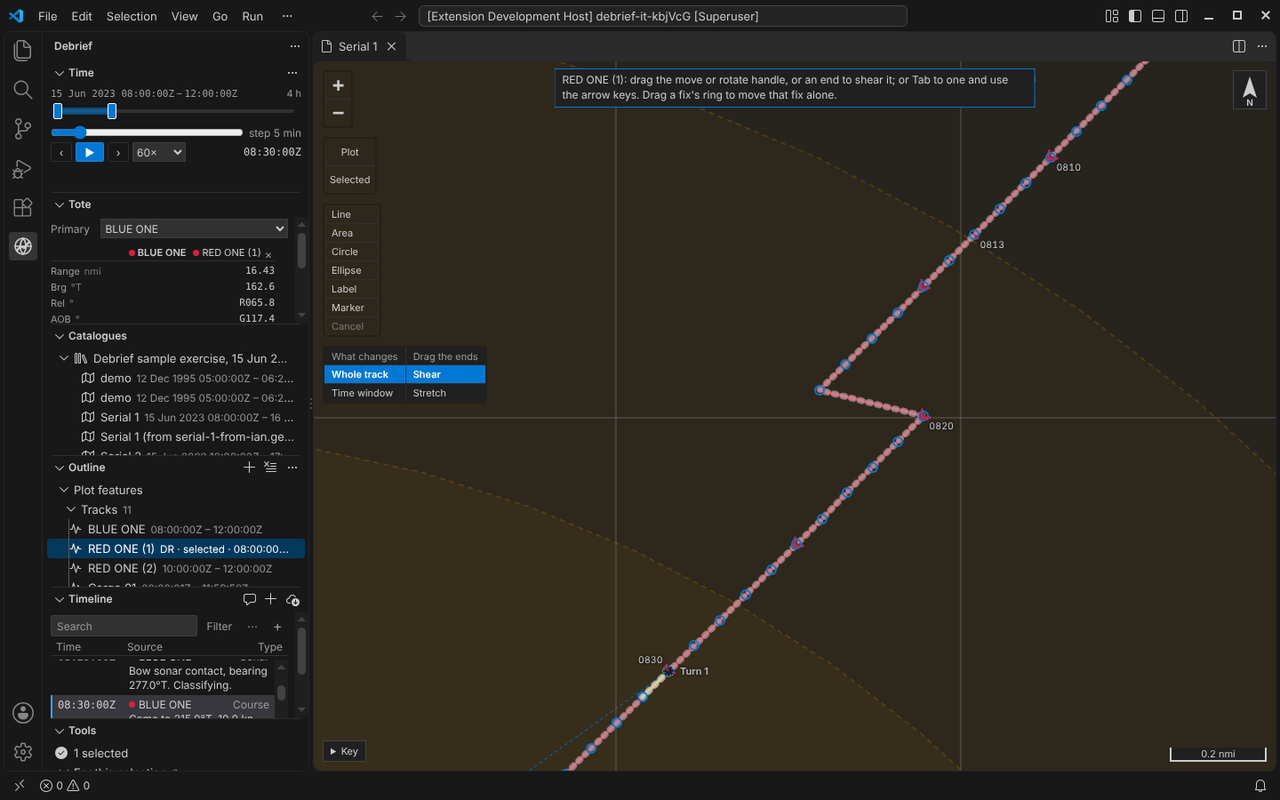The height and width of the screenshot is (800, 1280).
Task: Click the current time slider thumb
Action: (80, 132)
